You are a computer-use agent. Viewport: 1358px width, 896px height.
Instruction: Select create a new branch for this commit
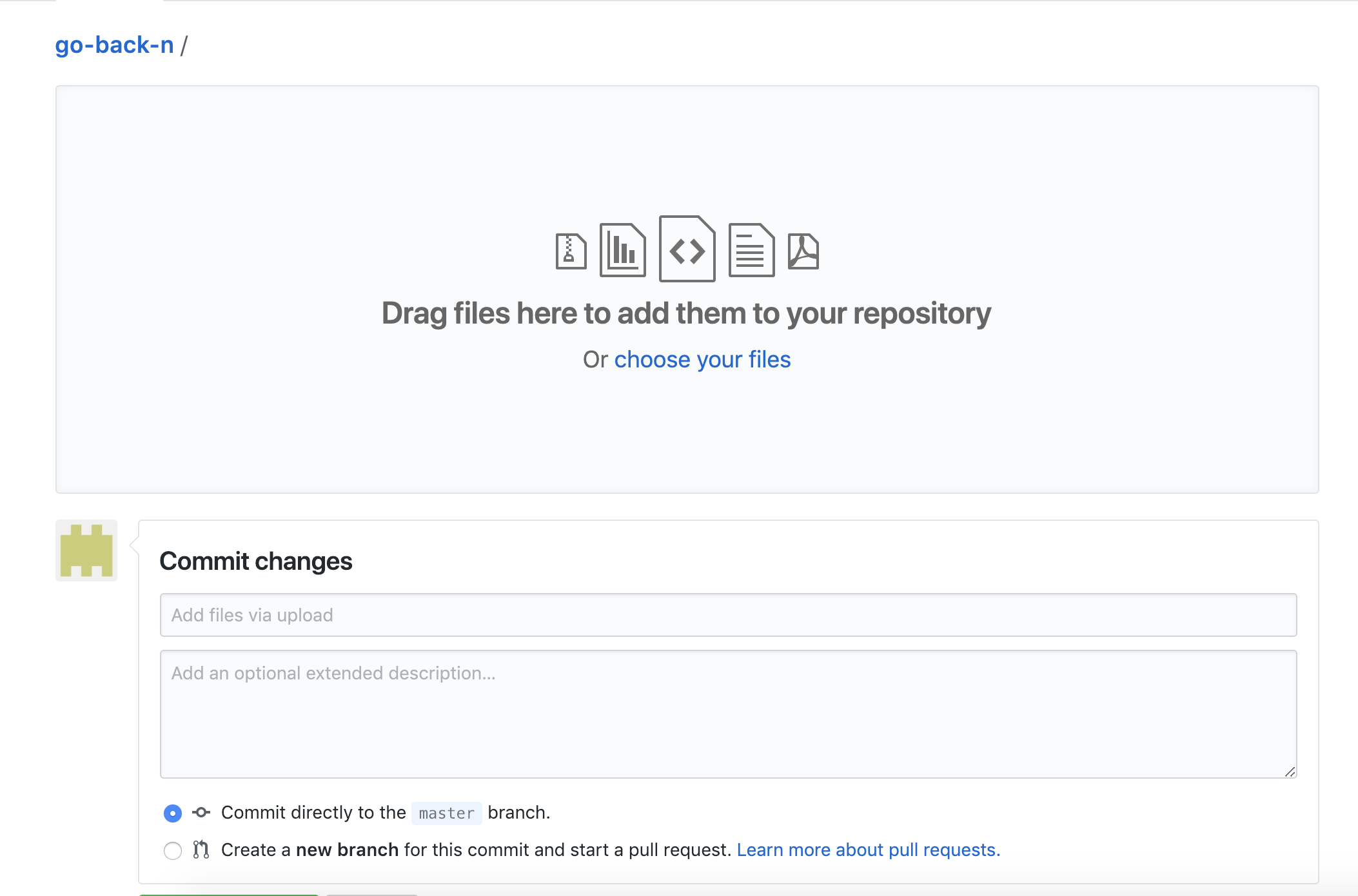tap(172, 851)
